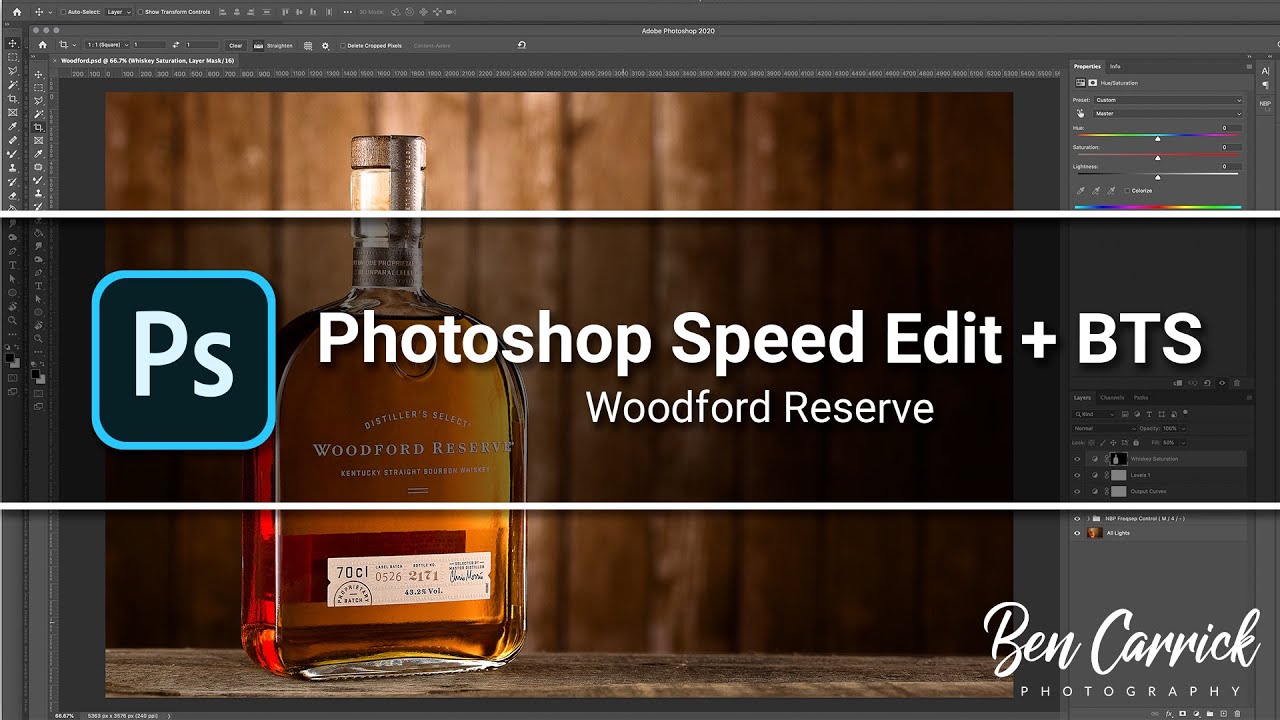The image size is (1280, 720).
Task: Toggle the Auto-Select checkbox
Action: (x=64, y=12)
